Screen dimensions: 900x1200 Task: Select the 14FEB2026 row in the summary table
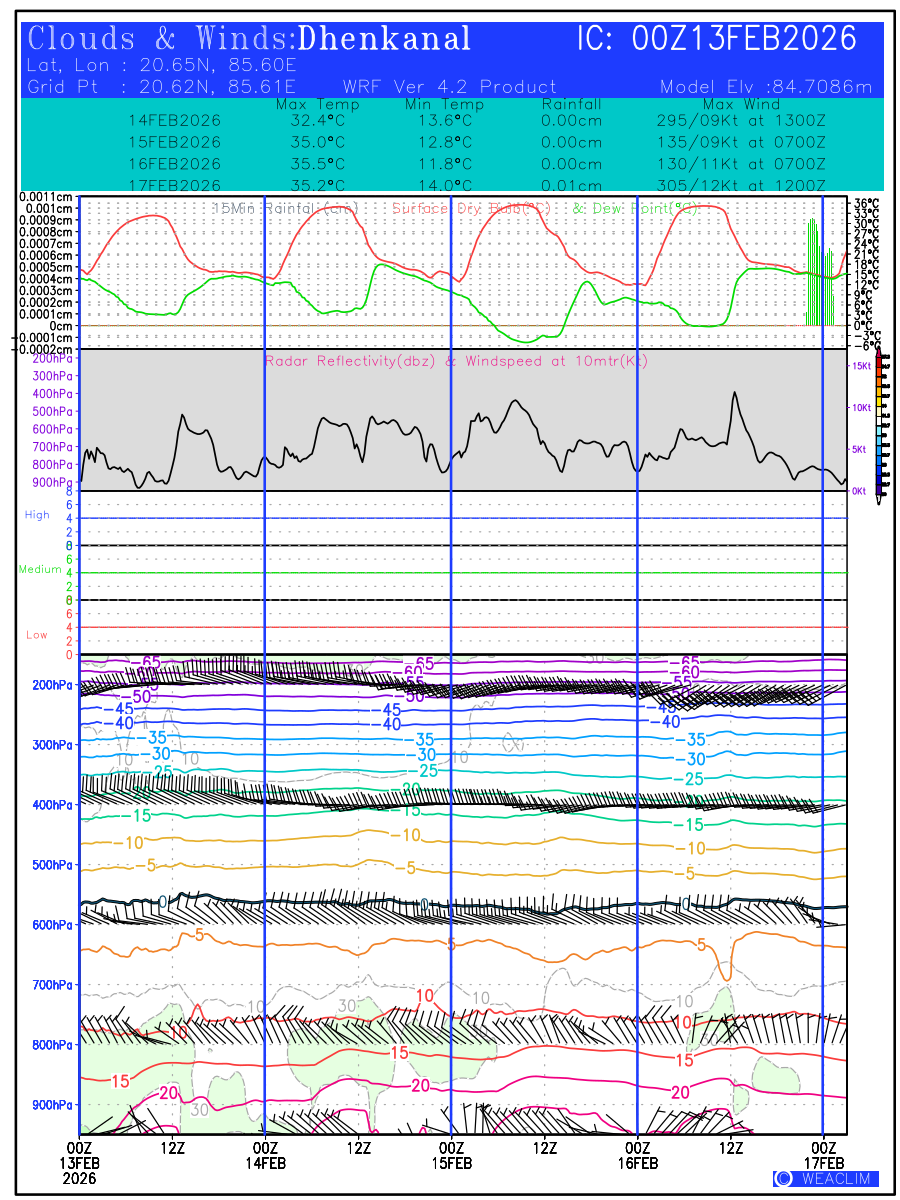point(175,120)
